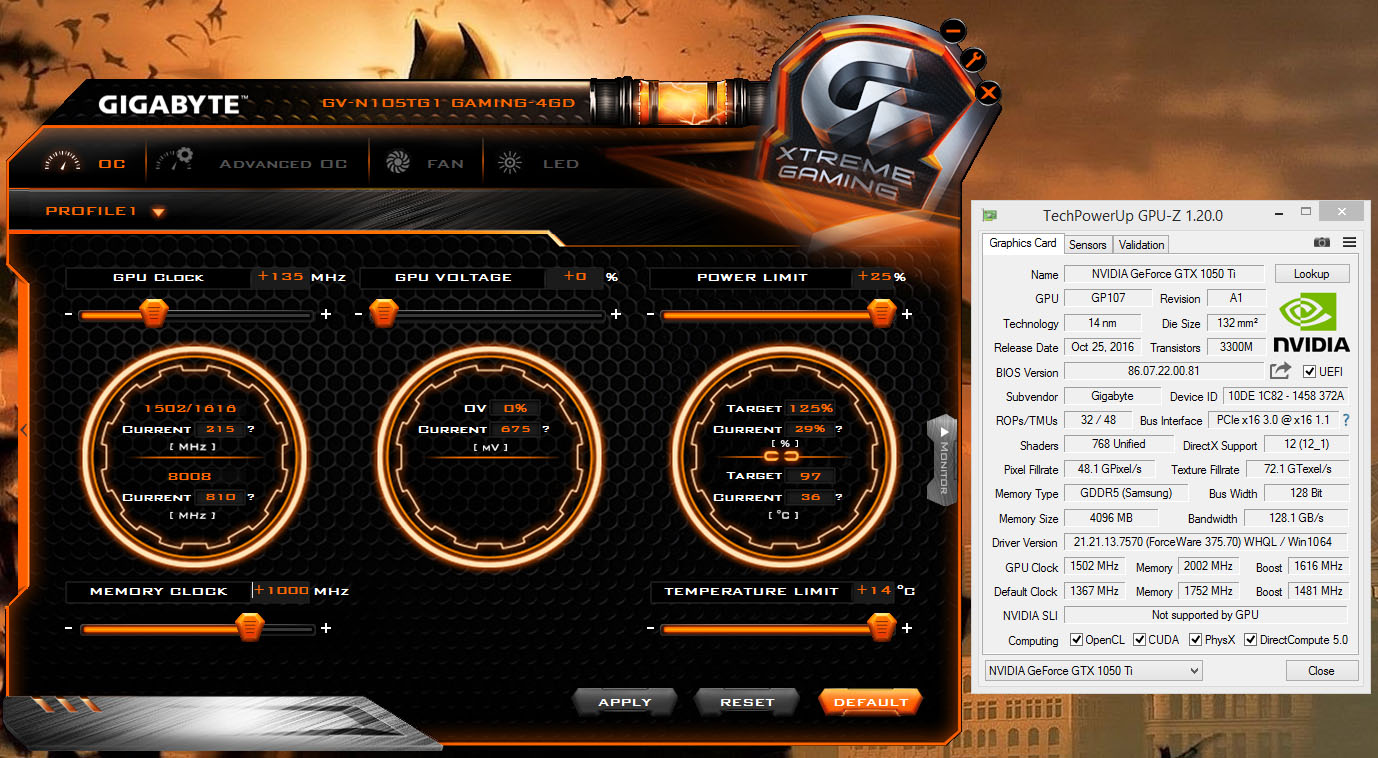Click the Apply button
1378x758 pixels.
(625, 702)
